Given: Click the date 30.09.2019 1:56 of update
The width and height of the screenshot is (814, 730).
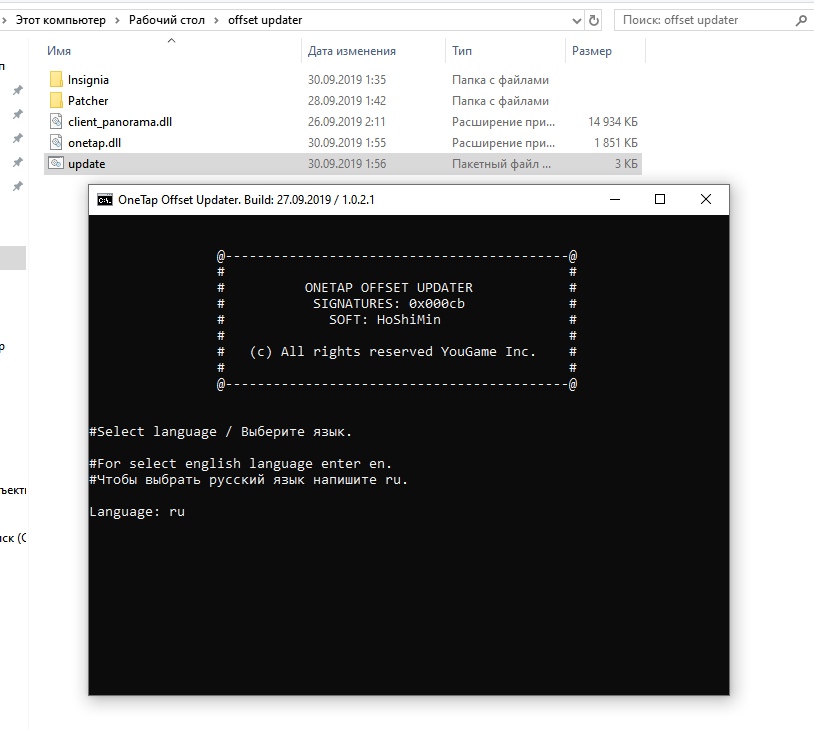Looking at the screenshot, I should tap(347, 164).
